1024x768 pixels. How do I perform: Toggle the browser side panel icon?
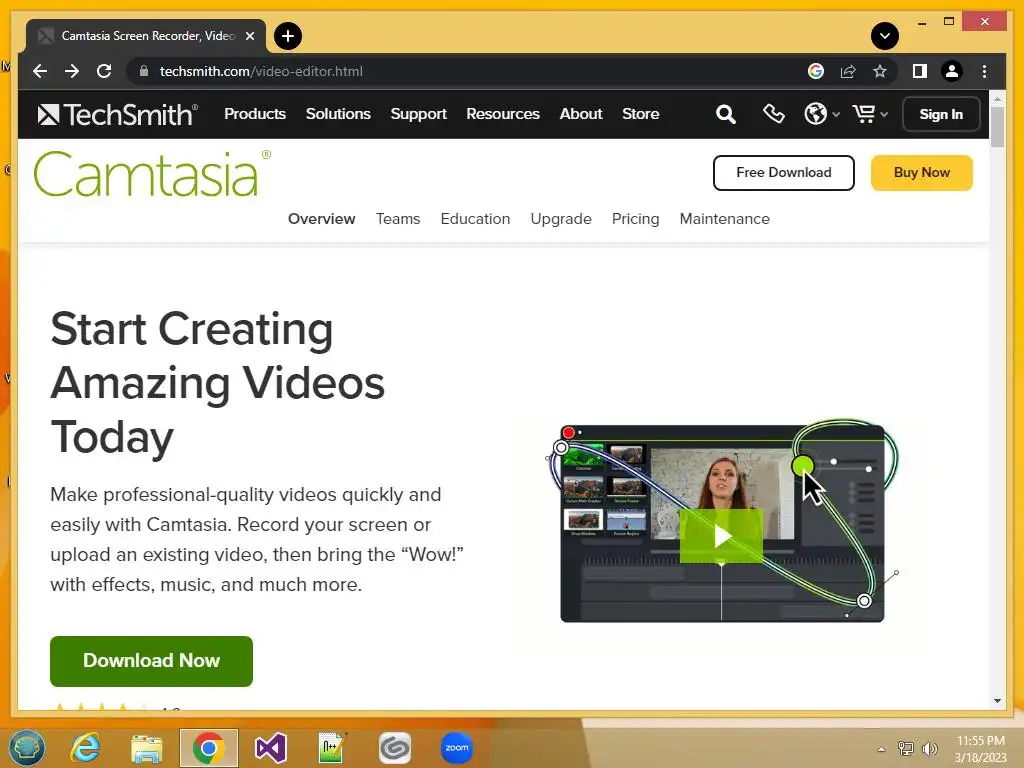[x=920, y=71]
